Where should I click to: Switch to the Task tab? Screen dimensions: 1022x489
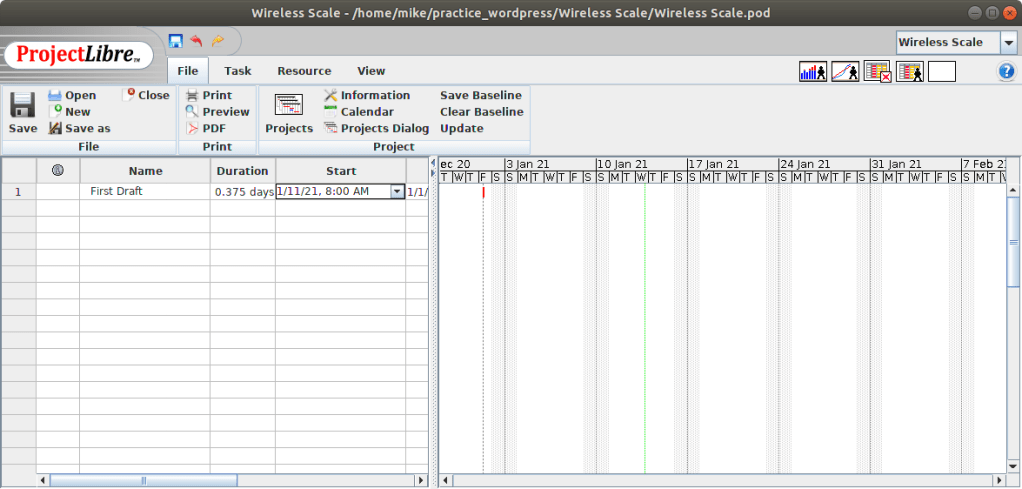[238, 71]
